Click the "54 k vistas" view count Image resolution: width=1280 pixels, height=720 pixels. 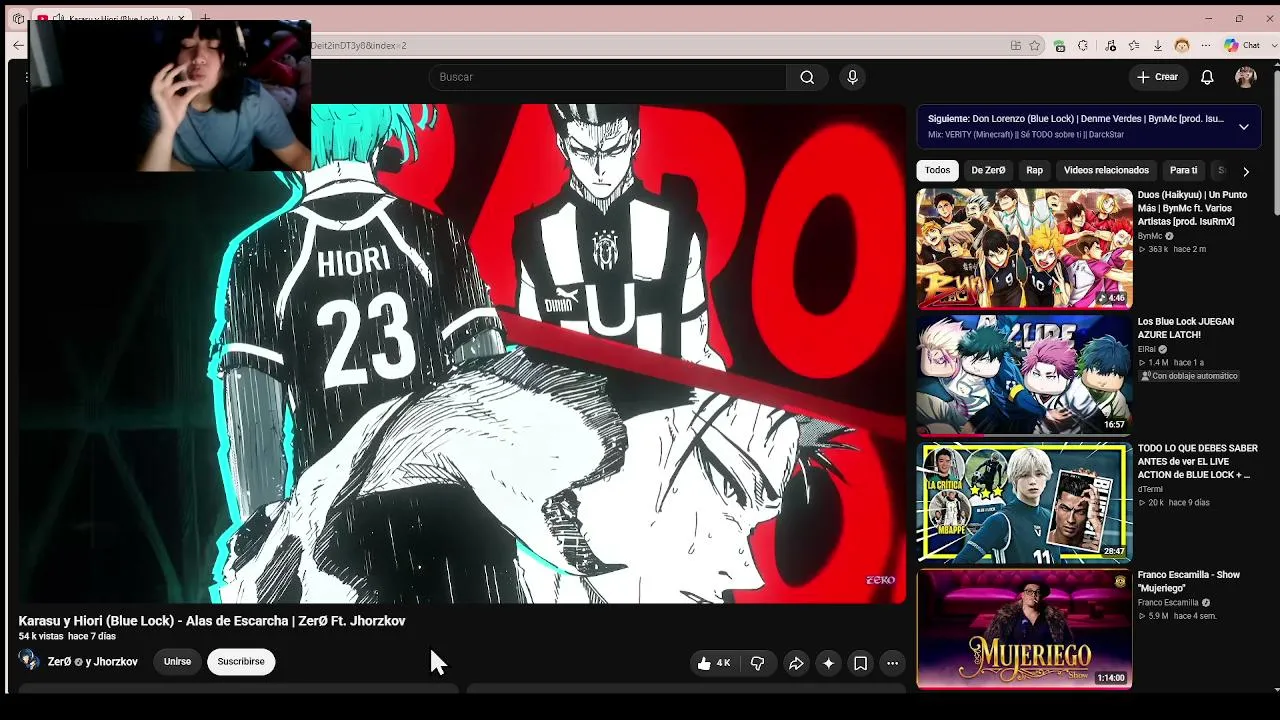41,636
